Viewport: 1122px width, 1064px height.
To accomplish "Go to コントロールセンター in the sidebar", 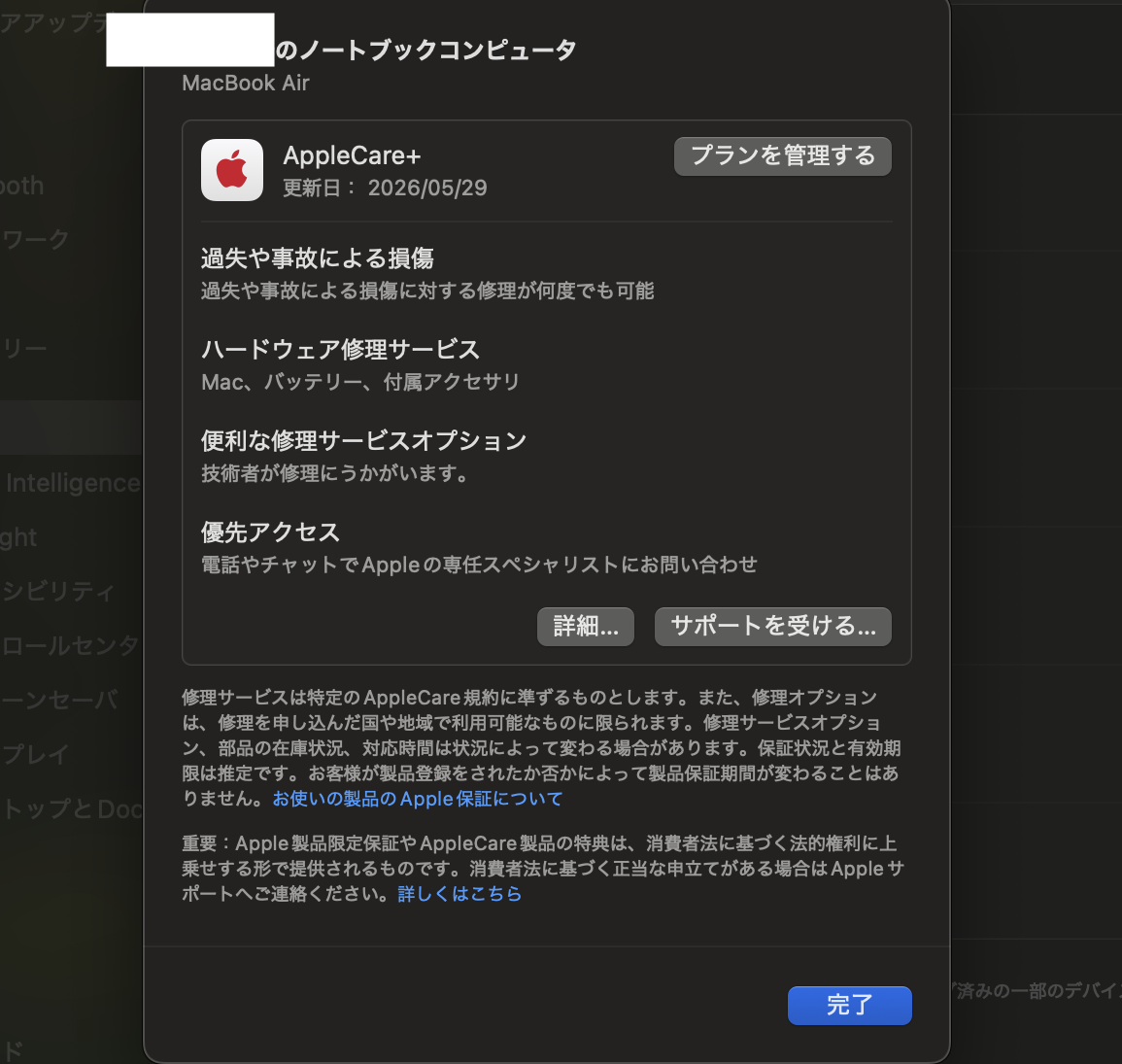I will (70, 646).
